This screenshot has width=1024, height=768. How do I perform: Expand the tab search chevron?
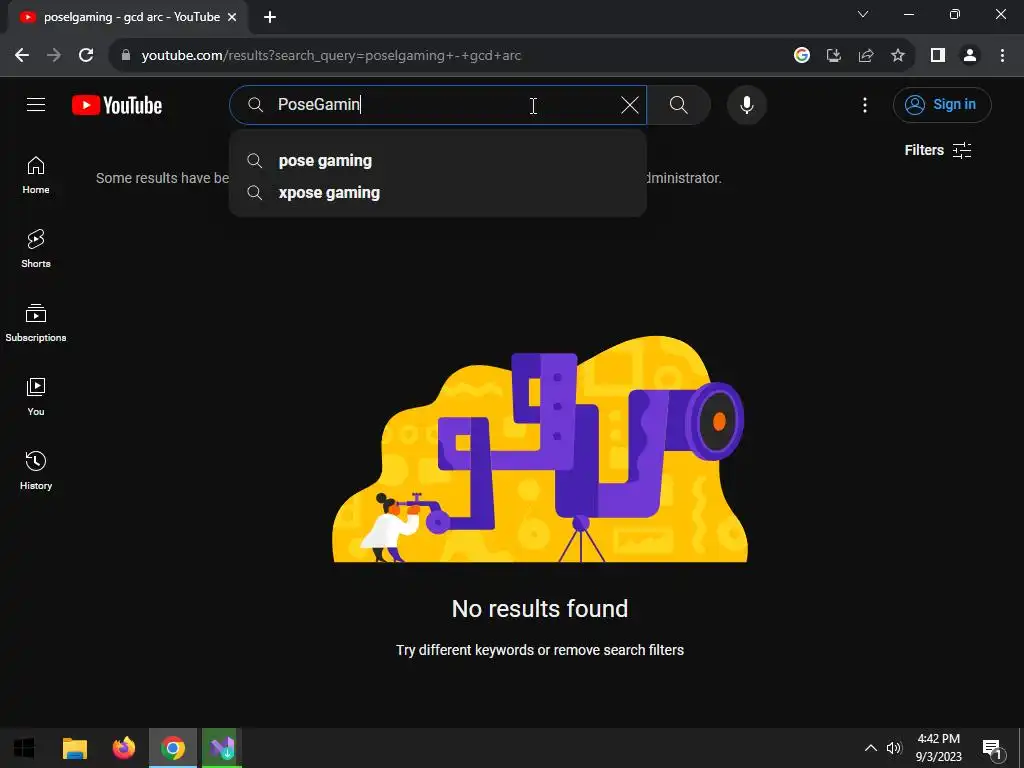[863, 14]
